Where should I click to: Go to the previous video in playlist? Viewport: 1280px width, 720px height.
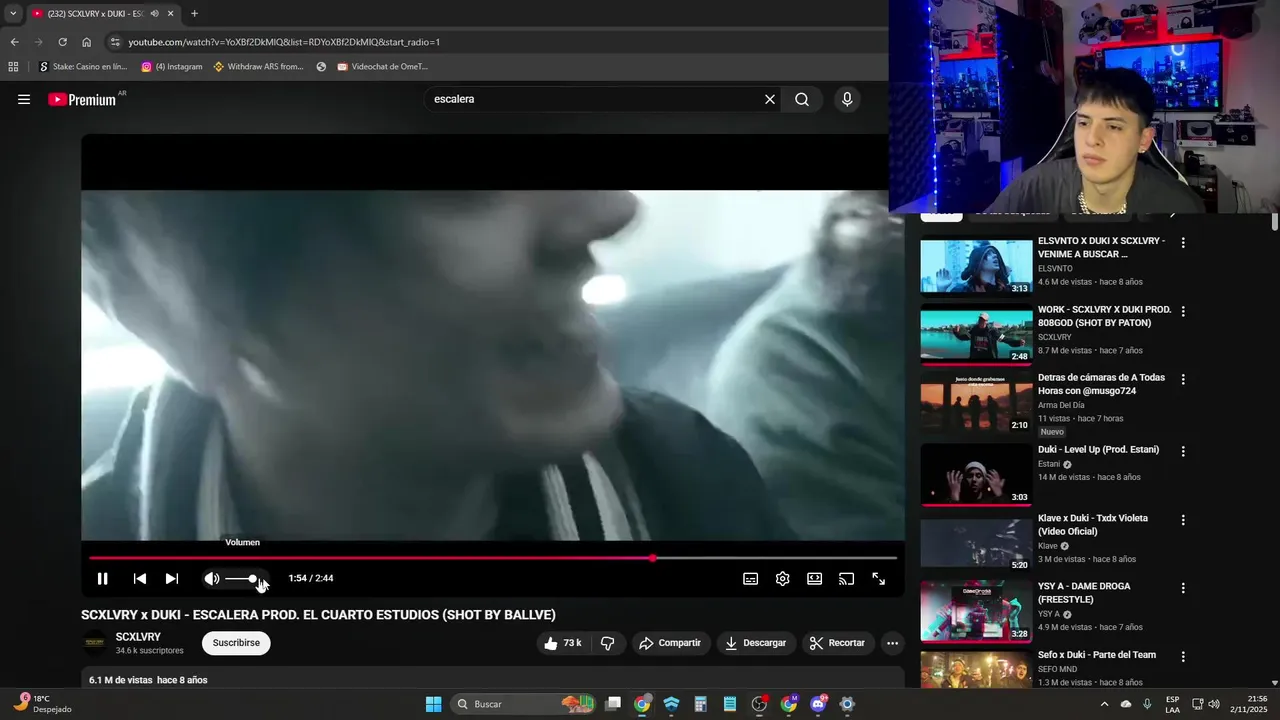(x=140, y=579)
